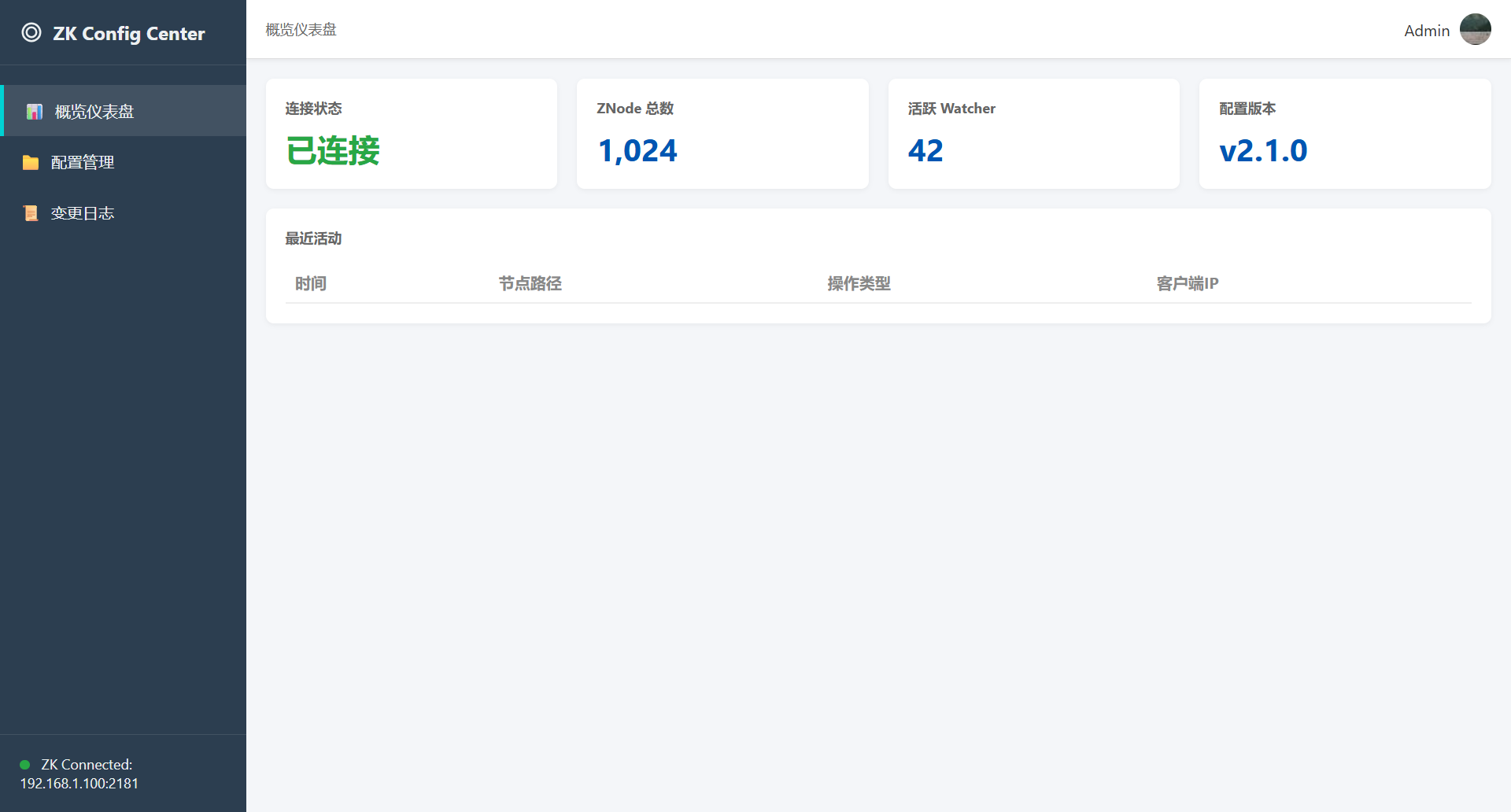The height and width of the screenshot is (812, 1511).
Task: Click the Admin username text
Action: click(1426, 31)
